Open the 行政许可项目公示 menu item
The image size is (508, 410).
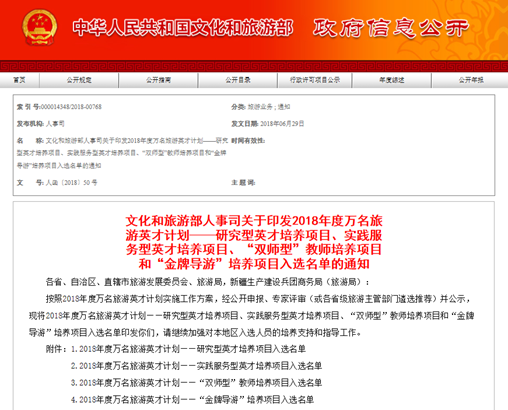[315, 80]
